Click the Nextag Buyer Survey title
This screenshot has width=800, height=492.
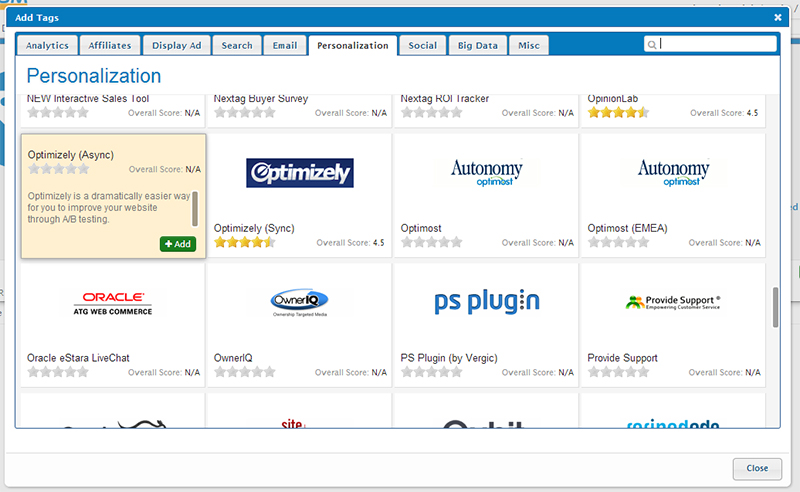pos(261,99)
